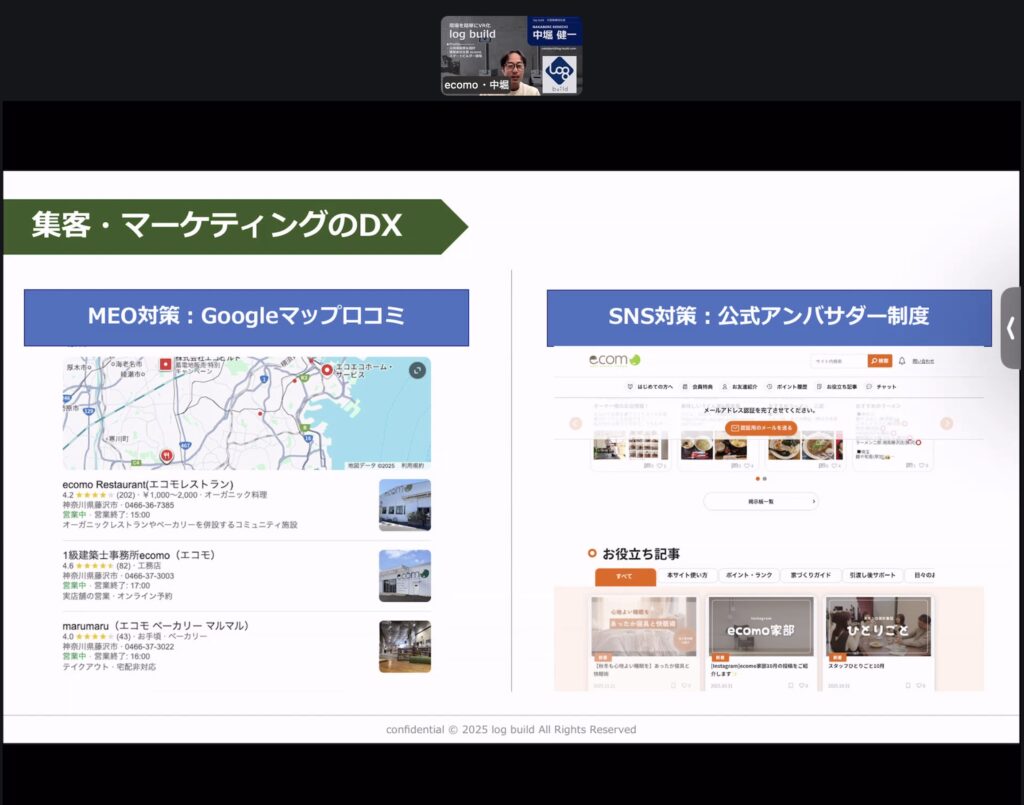
Task: Click the ecomo logo in the site header
Action: (x=614, y=360)
